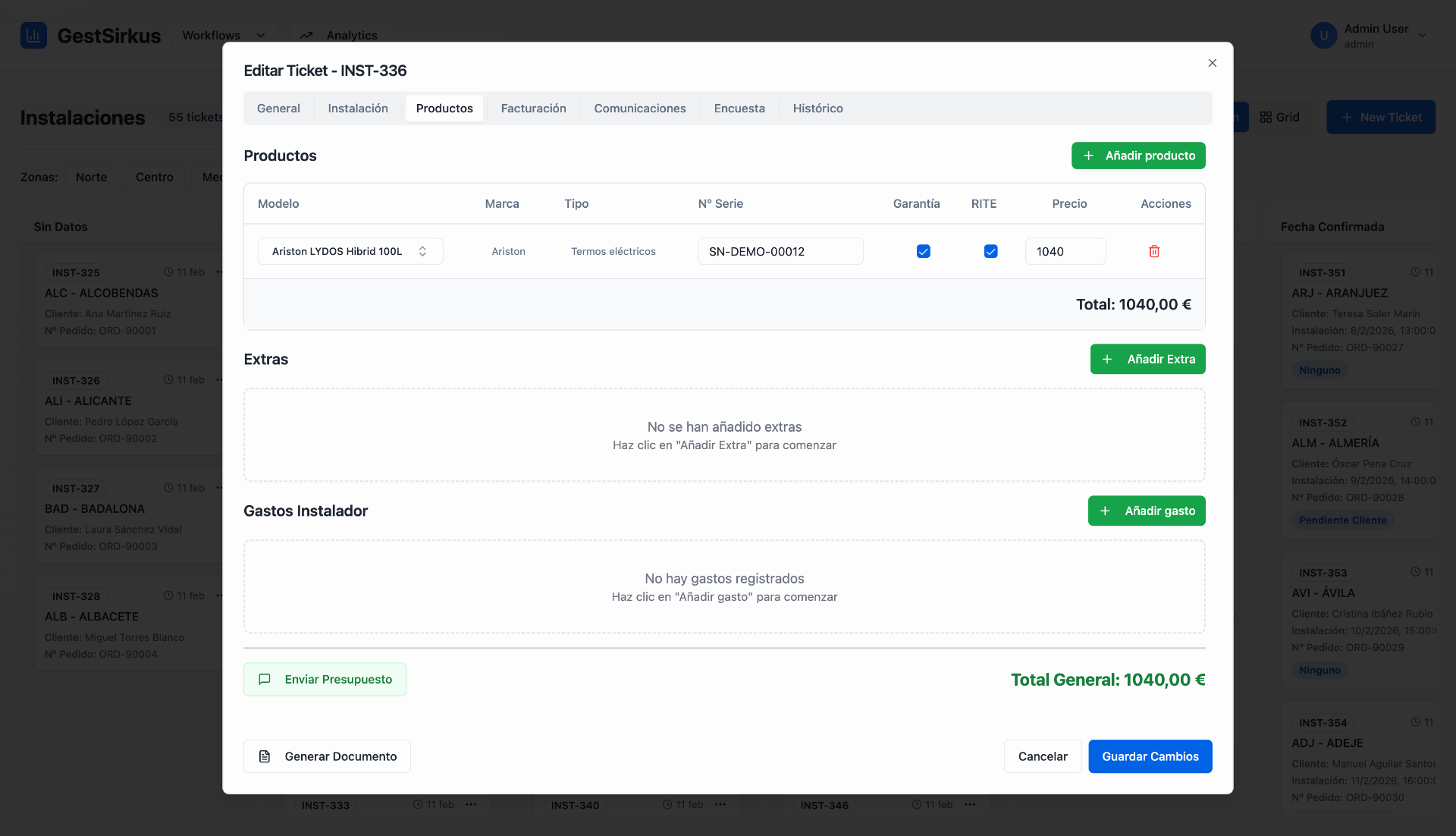Switch to the Encuesta tab
Screen dimensions: 1456x836
point(739,108)
